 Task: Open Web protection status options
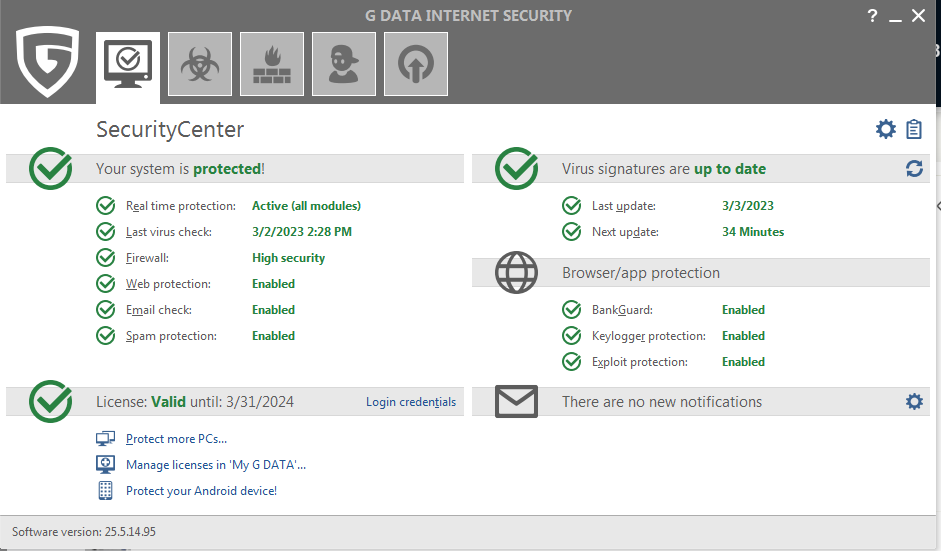coord(168,284)
